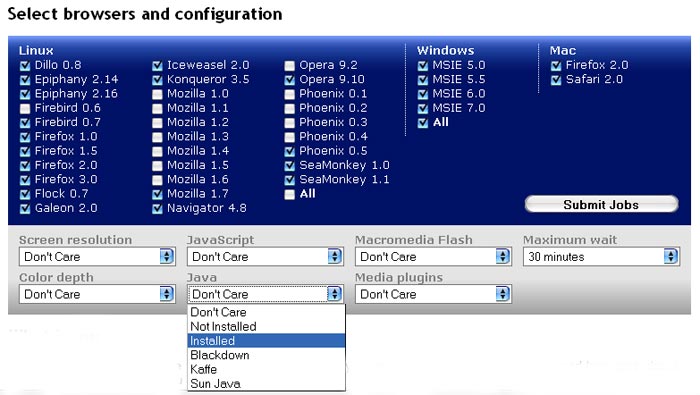The height and width of the screenshot is (395, 700).
Task: Toggle MSIE 7.0 checkbox
Action: (x=423, y=109)
